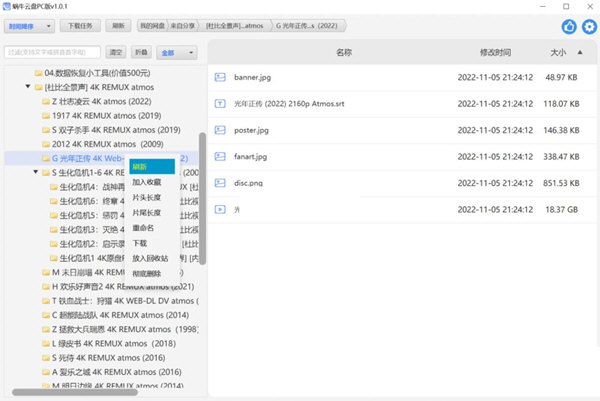Click the poster.jpg image file icon
The image size is (600, 401).
221,130
